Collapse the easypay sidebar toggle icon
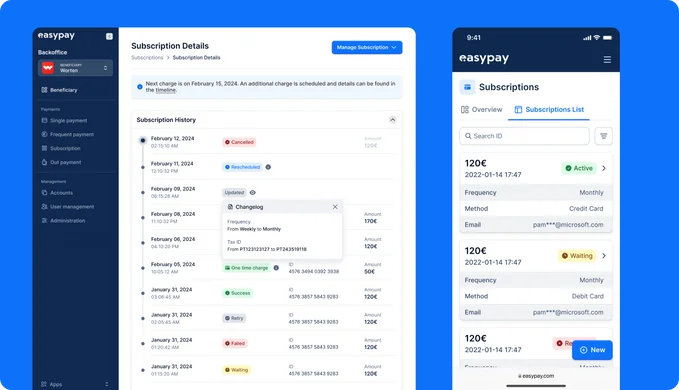 [109, 36]
